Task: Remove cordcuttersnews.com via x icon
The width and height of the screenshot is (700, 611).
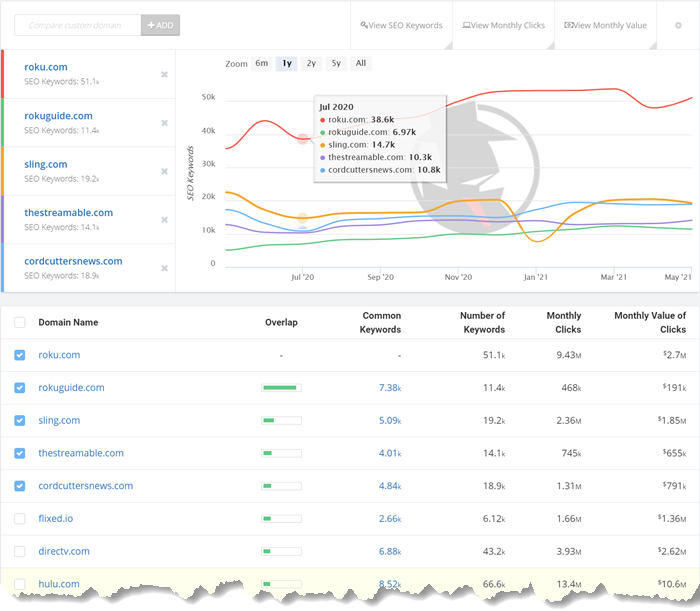Action: [164, 268]
